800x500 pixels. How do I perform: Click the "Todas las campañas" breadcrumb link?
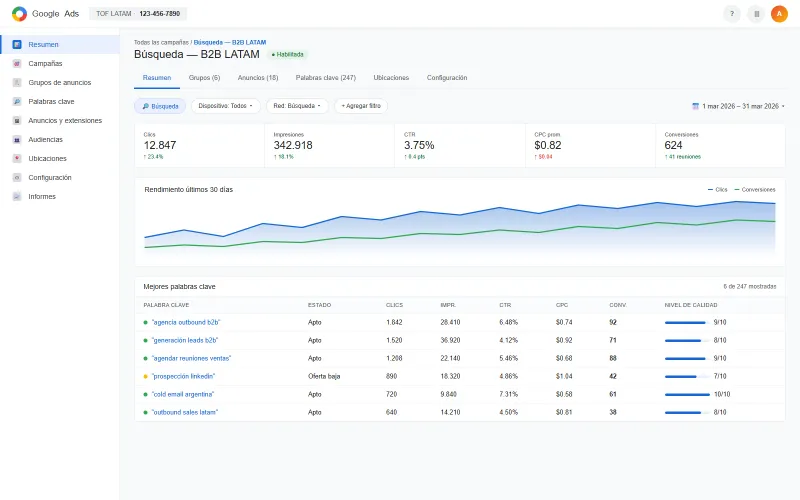coord(161,42)
